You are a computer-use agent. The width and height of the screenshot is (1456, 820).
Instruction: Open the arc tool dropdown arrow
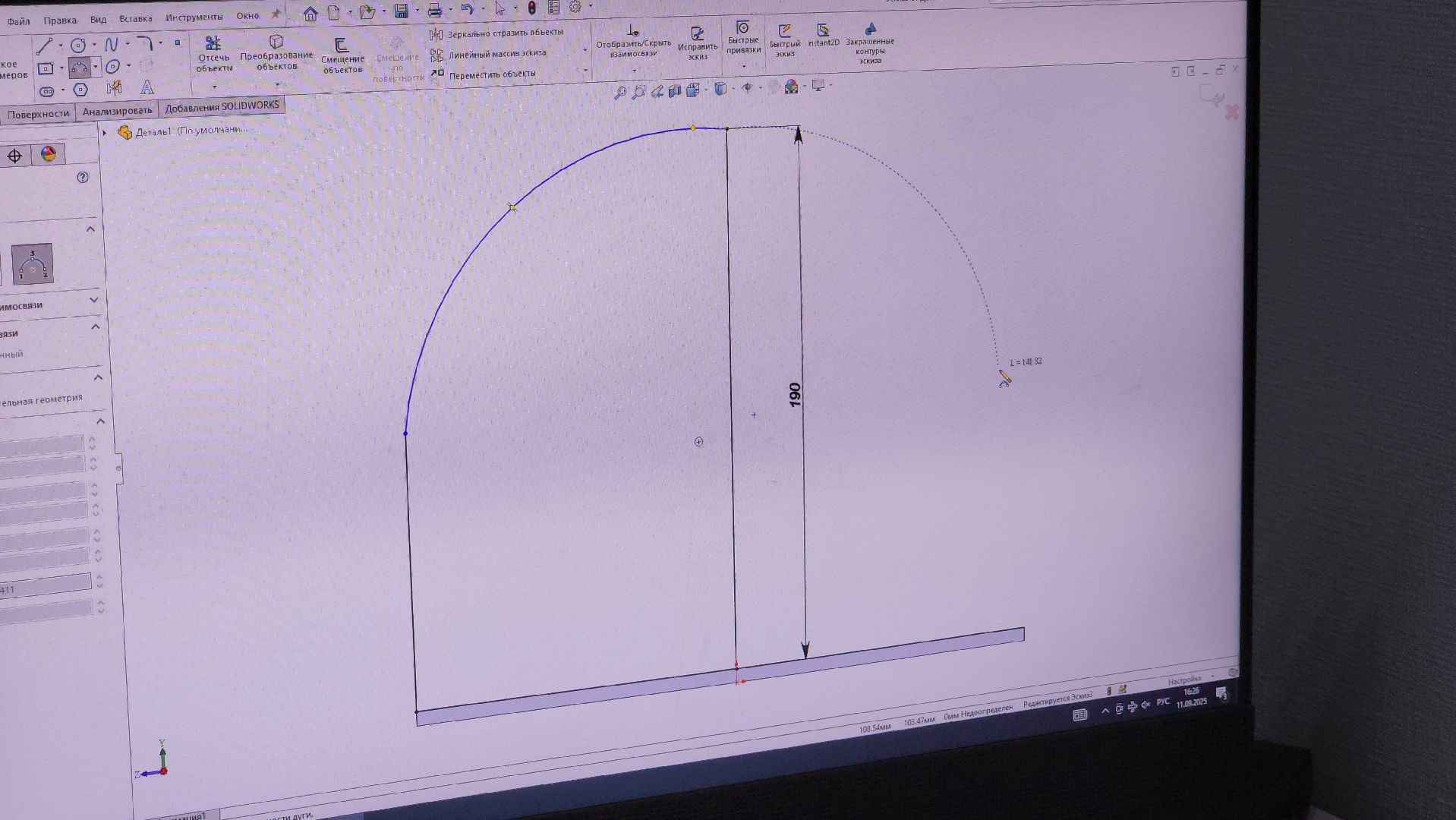tap(96, 68)
